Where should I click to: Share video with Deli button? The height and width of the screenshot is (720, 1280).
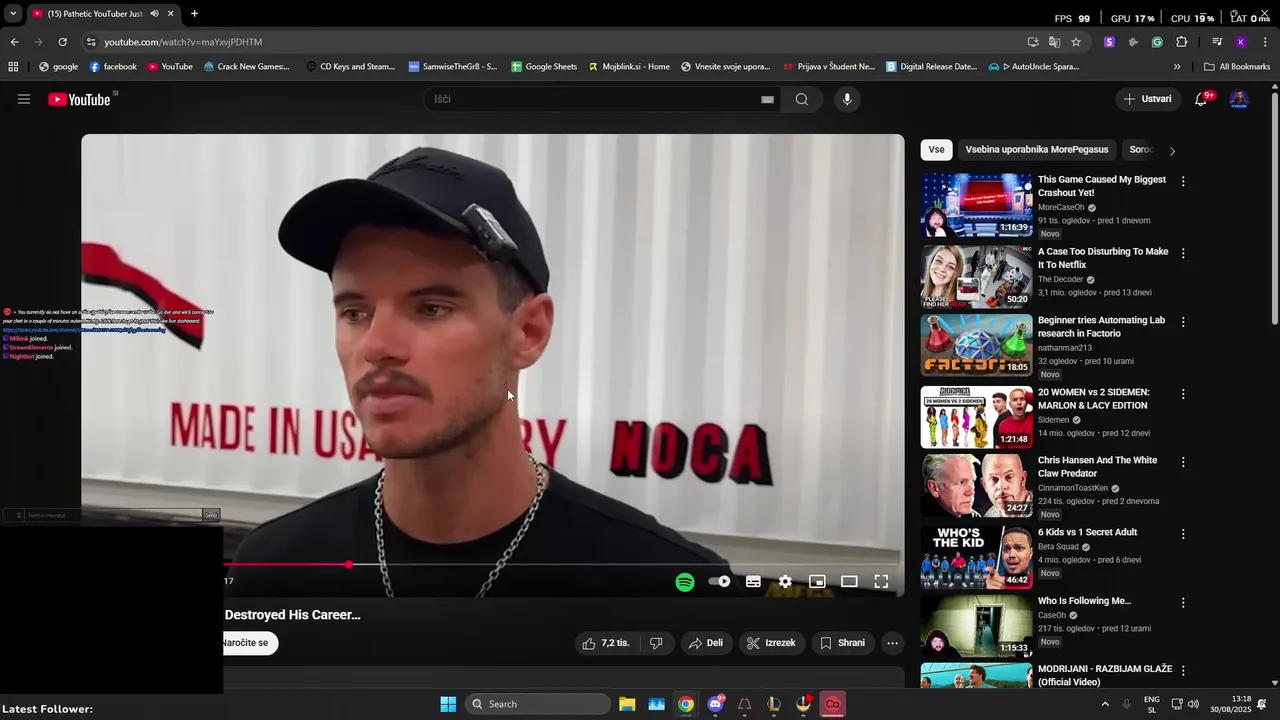point(706,643)
